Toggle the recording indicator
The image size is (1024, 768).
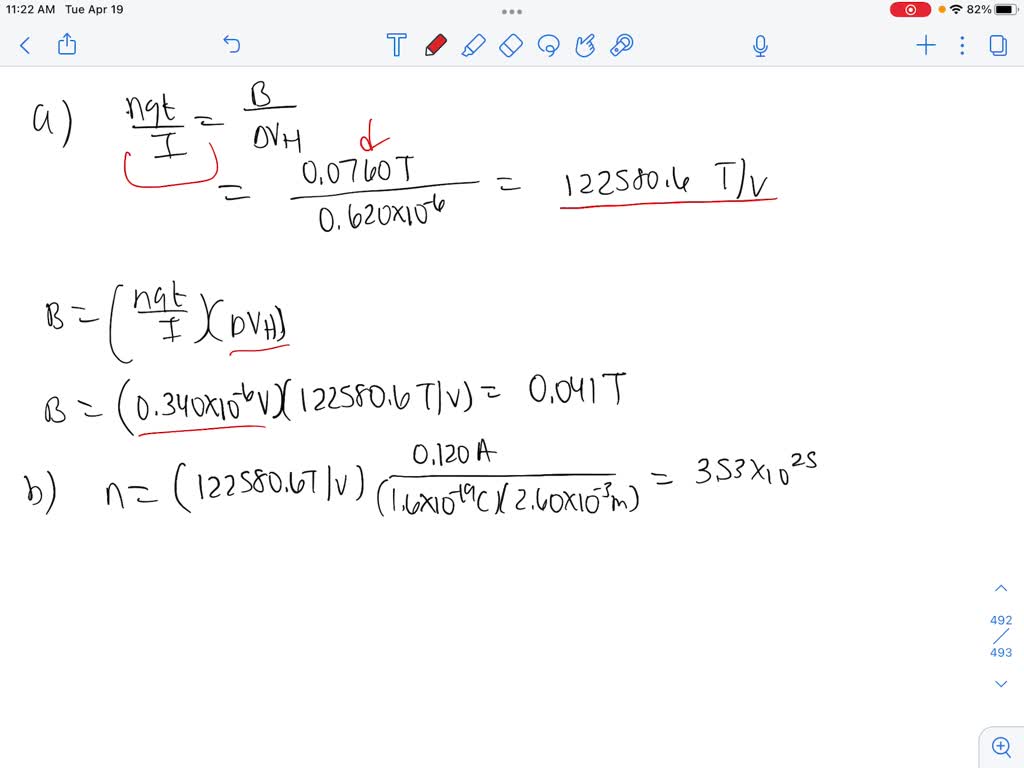pyautogui.click(x=910, y=9)
